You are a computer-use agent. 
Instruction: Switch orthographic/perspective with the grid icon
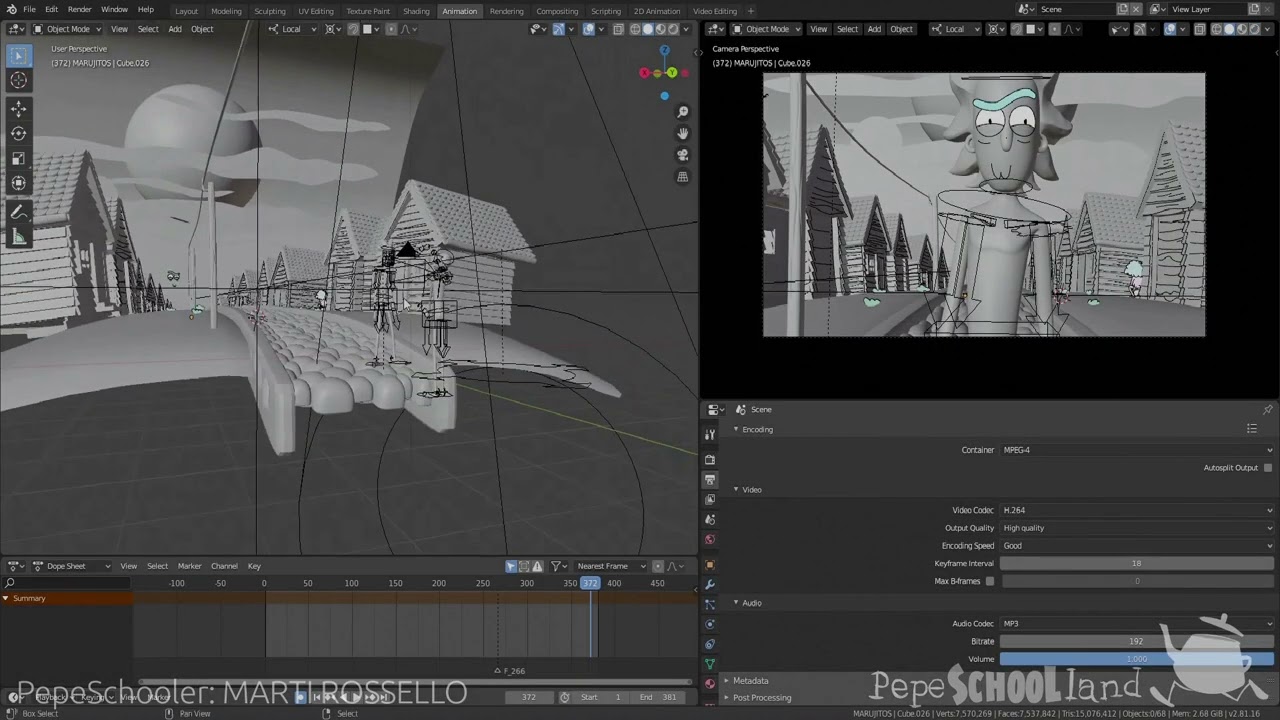tap(683, 177)
